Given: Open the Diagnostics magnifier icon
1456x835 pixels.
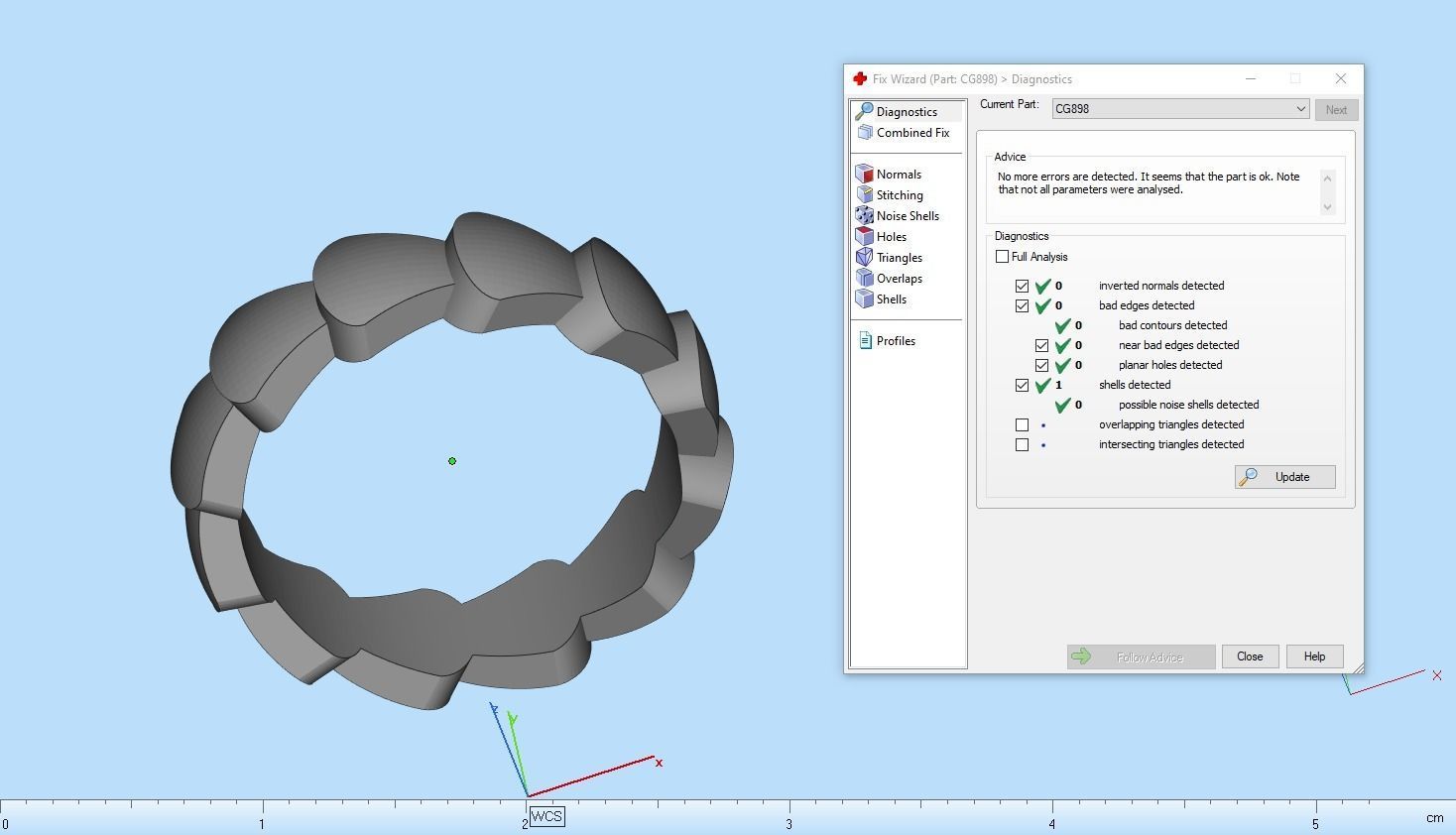Looking at the screenshot, I should (x=864, y=111).
